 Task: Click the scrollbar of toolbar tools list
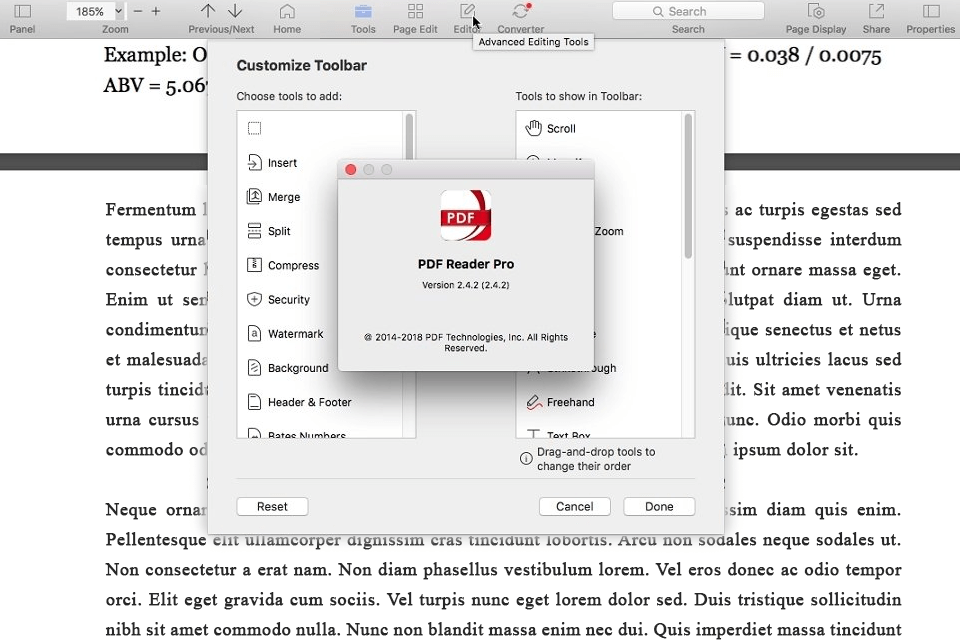[688, 186]
